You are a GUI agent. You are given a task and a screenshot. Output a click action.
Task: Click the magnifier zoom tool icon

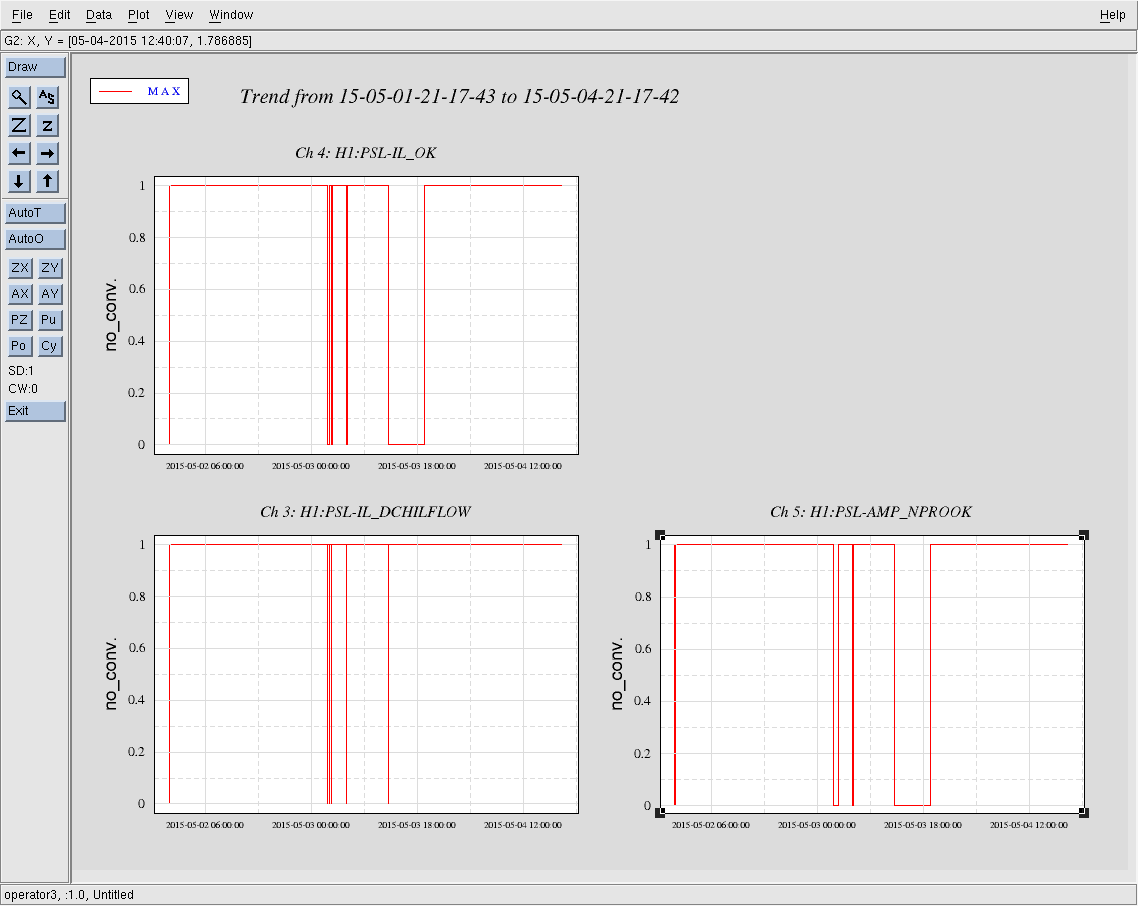click(19, 97)
